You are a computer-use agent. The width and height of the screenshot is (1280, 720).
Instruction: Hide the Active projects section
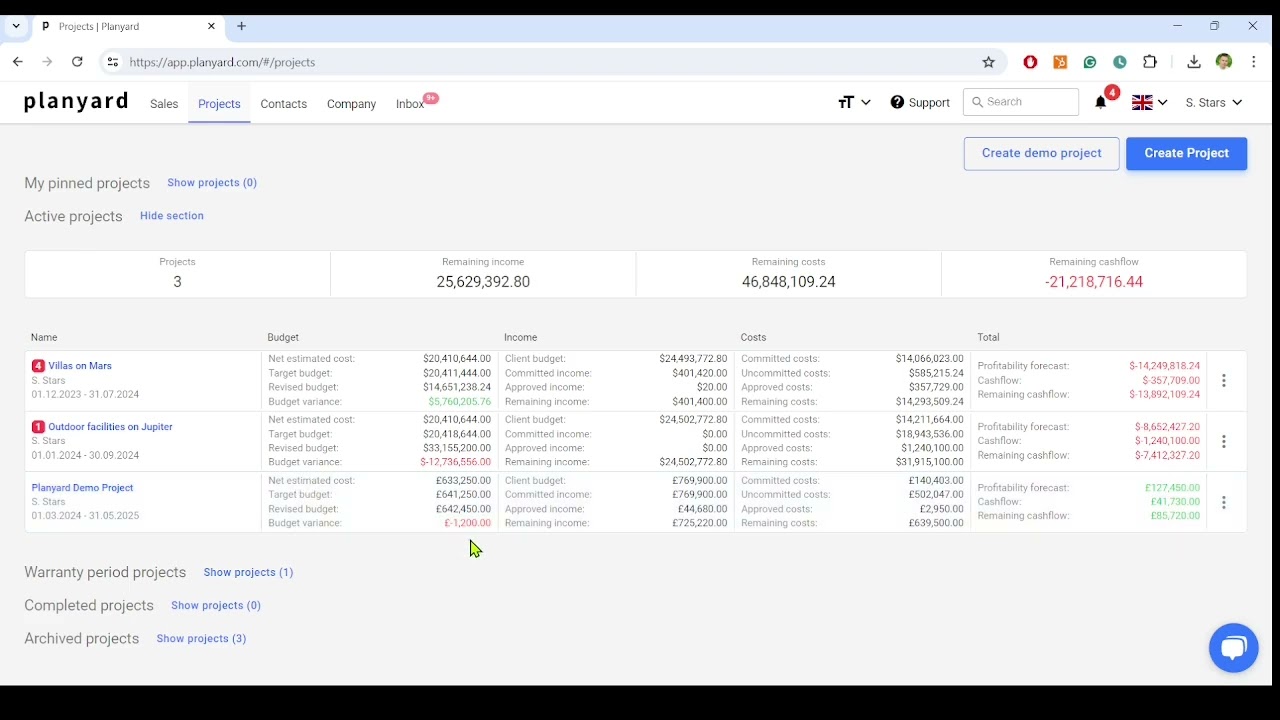172,216
